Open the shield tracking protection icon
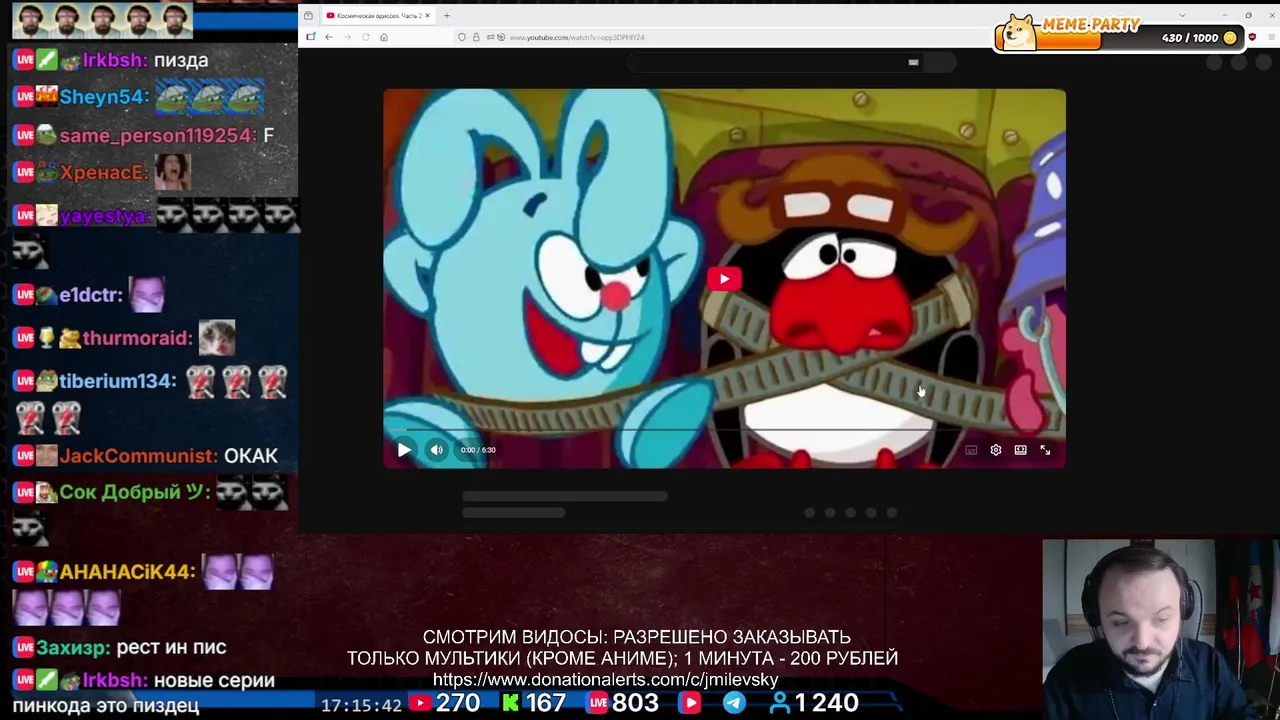1280x720 pixels. [462, 37]
